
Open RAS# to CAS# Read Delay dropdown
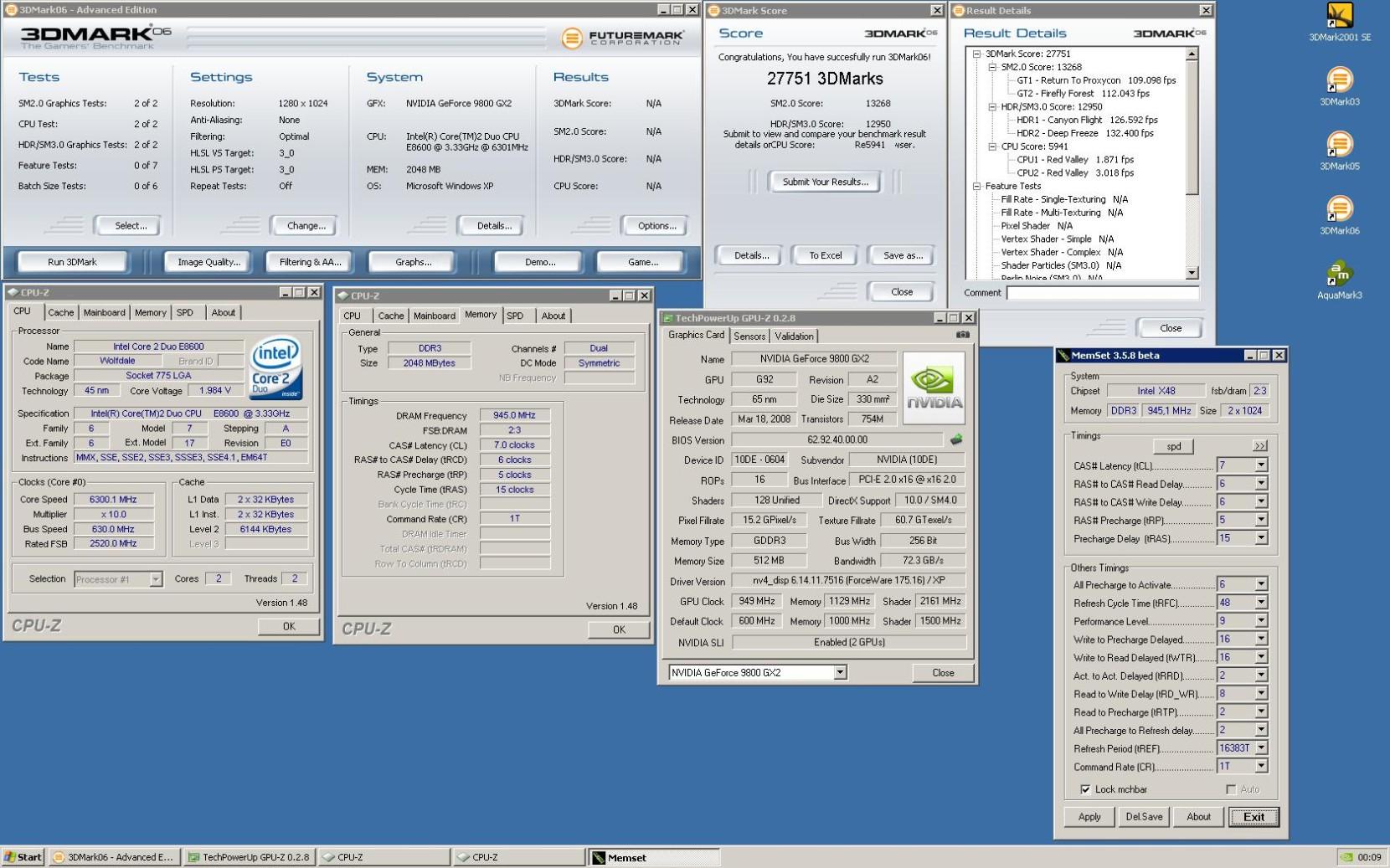[1261, 484]
